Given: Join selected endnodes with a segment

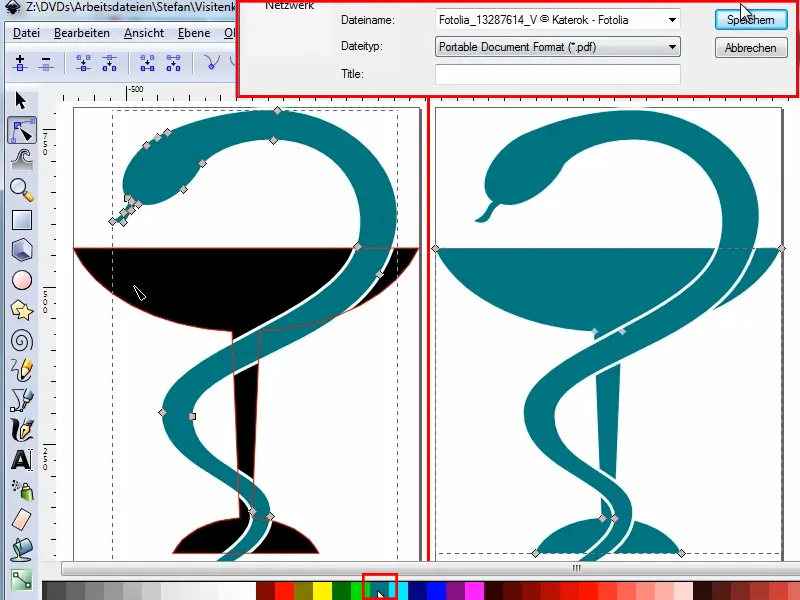Looking at the screenshot, I should [147, 64].
